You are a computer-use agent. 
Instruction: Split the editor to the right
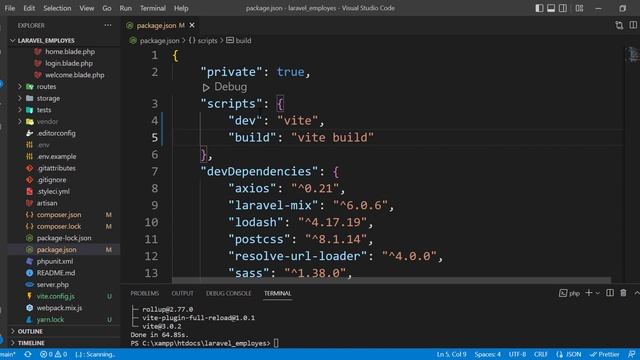pyautogui.click(x=633, y=25)
